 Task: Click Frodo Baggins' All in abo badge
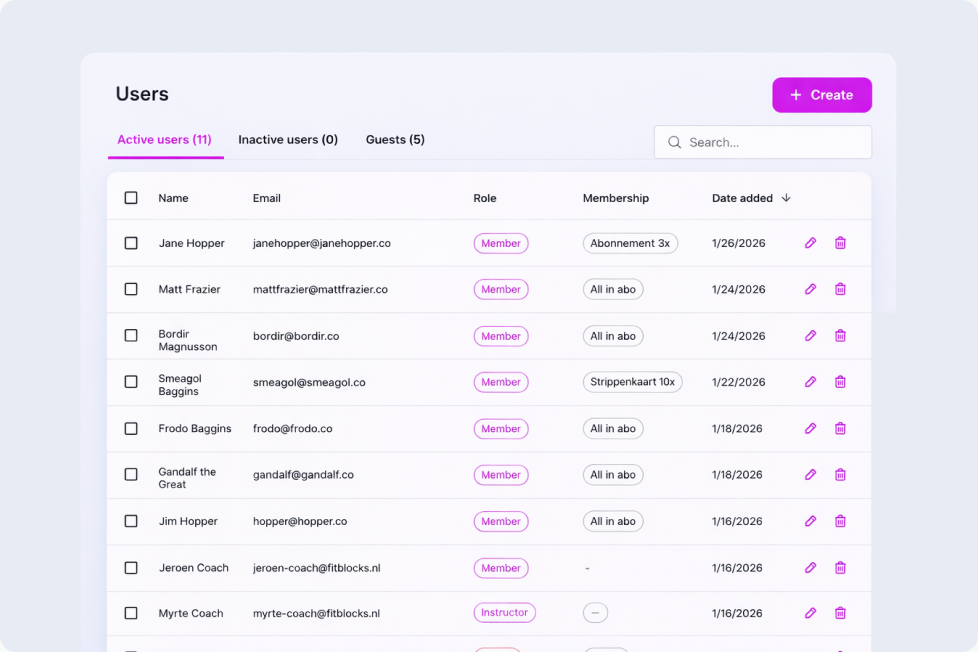[613, 429]
